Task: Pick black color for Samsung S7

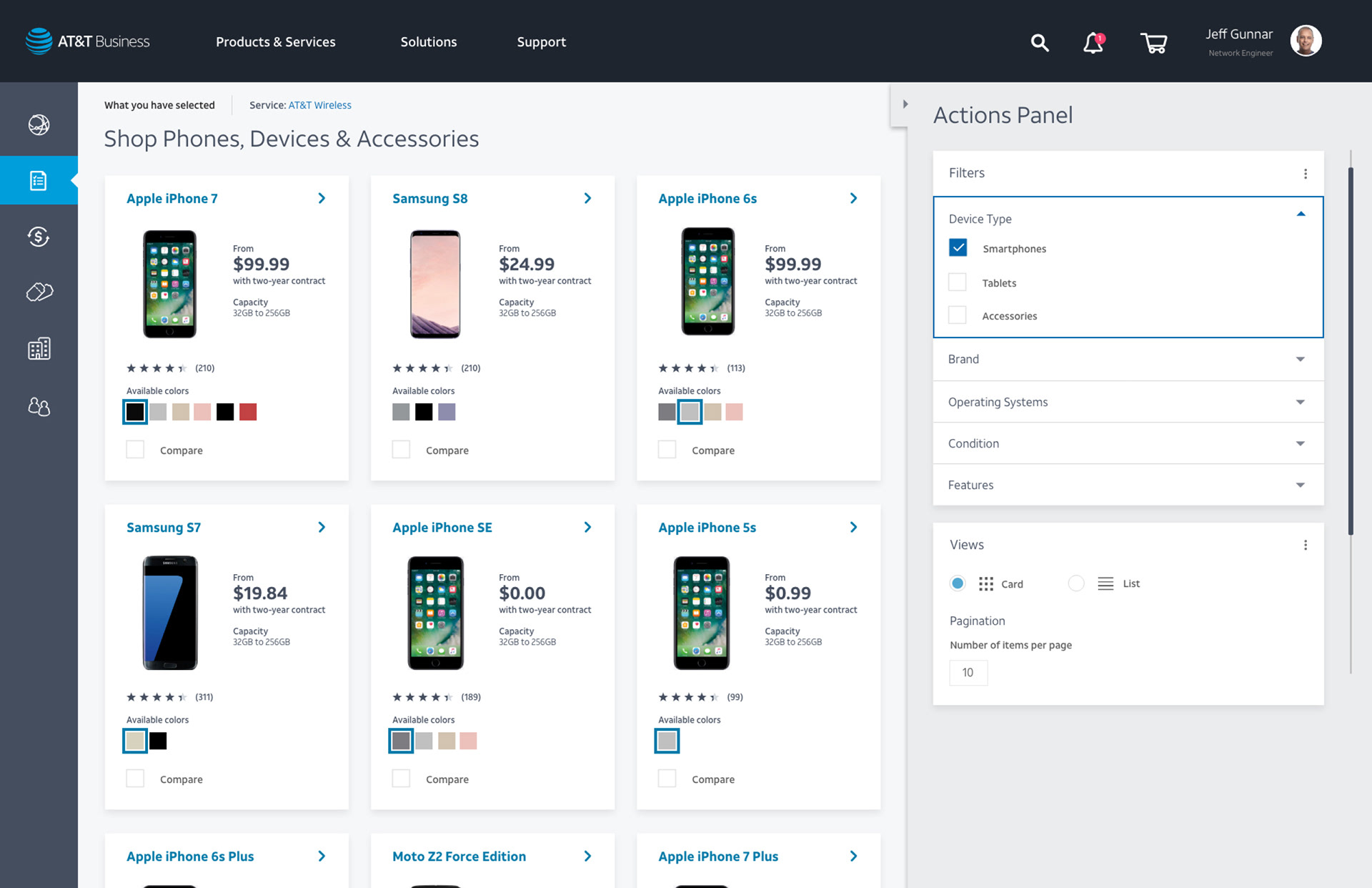Action: click(158, 741)
